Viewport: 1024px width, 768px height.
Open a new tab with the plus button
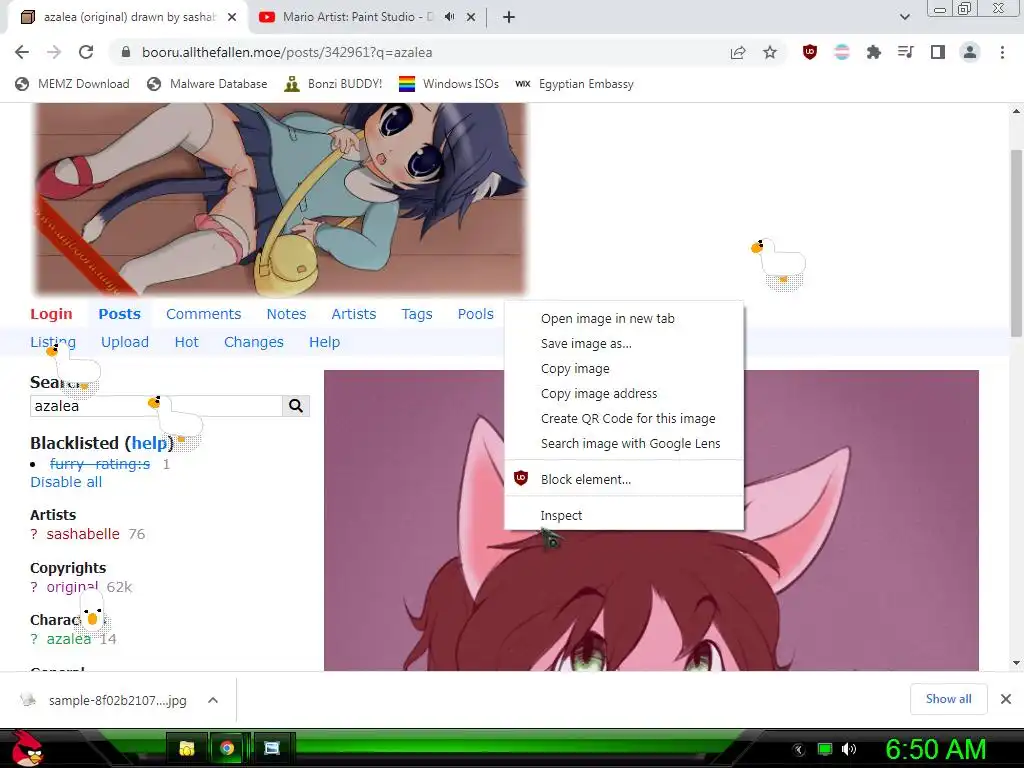[509, 17]
